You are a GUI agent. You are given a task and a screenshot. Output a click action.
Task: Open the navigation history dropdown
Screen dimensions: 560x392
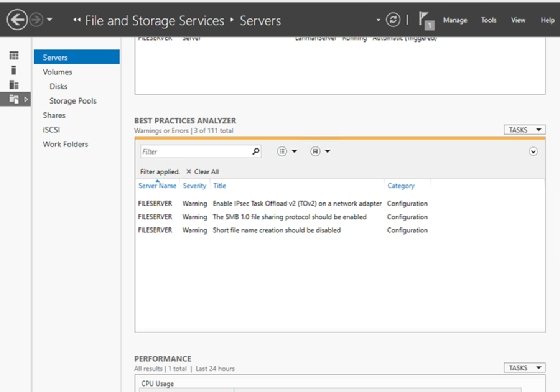(50, 20)
